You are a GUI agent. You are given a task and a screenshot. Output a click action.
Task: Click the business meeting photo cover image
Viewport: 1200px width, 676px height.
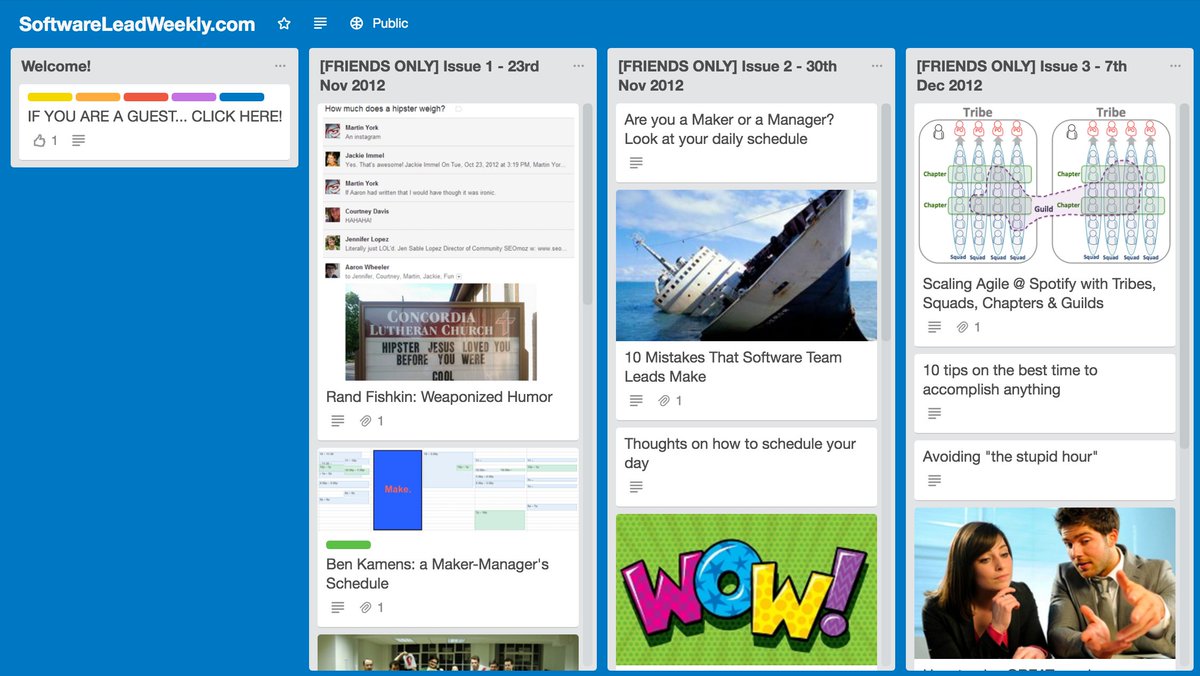[x=1044, y=583]
